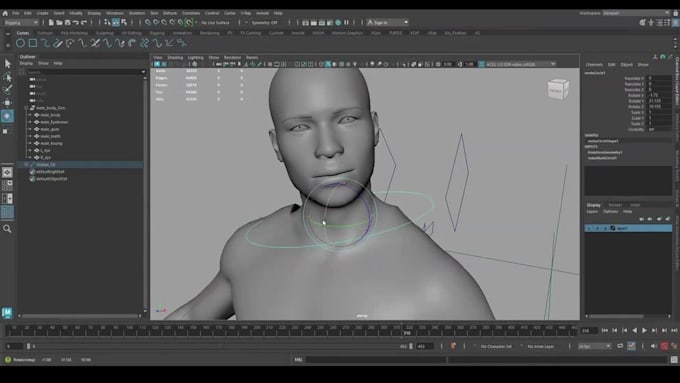Open the No Anim Layer dropdown
Viewport: 680px width, 383px height.
541,346
